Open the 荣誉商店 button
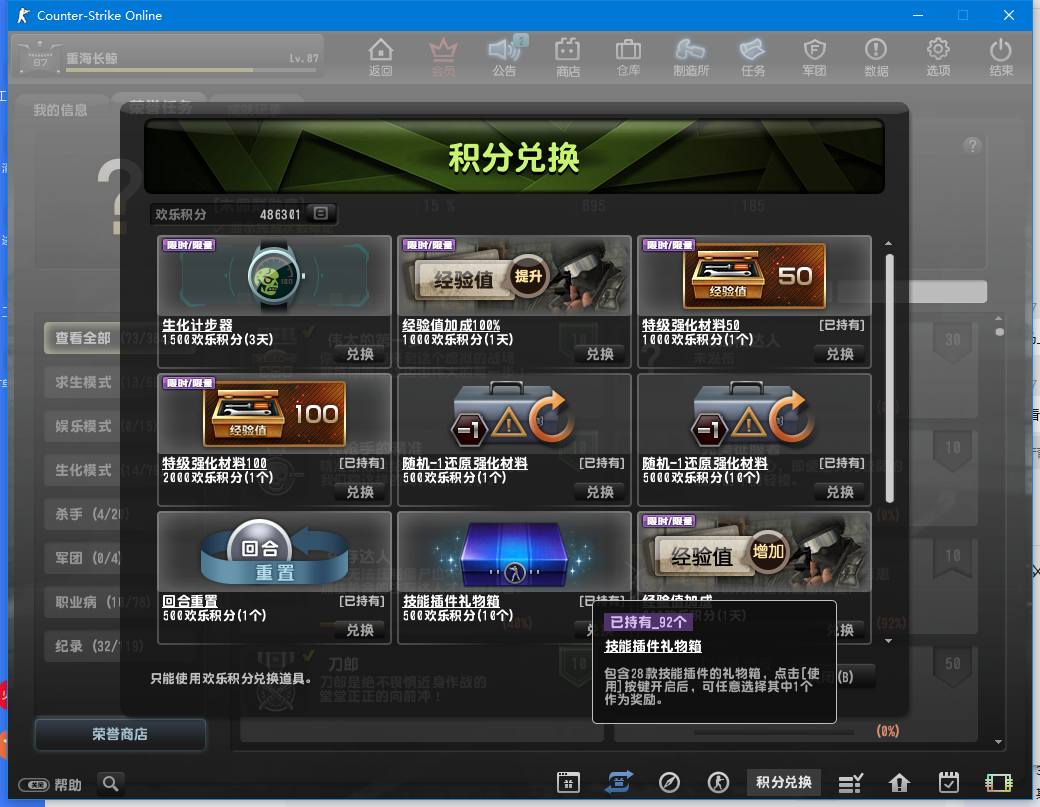The width and height of the screenshot is (1040, 807). pos(120,734)
